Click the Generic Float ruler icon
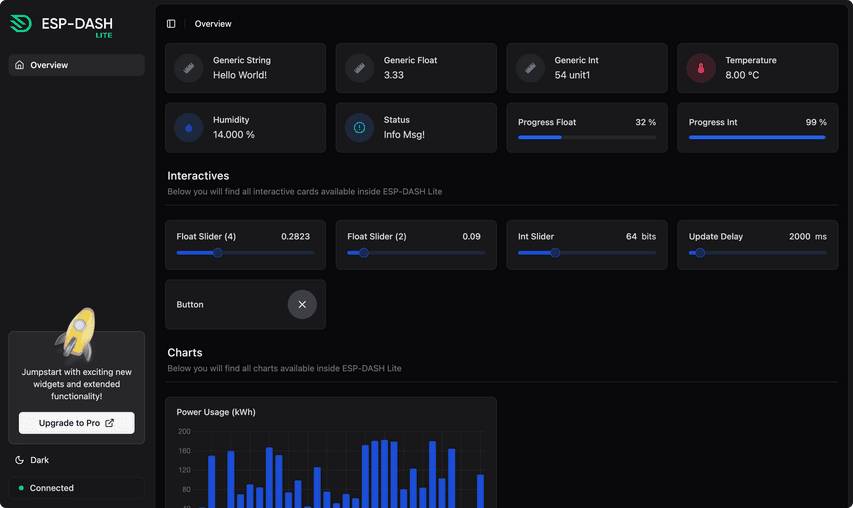 pos(360,68)
